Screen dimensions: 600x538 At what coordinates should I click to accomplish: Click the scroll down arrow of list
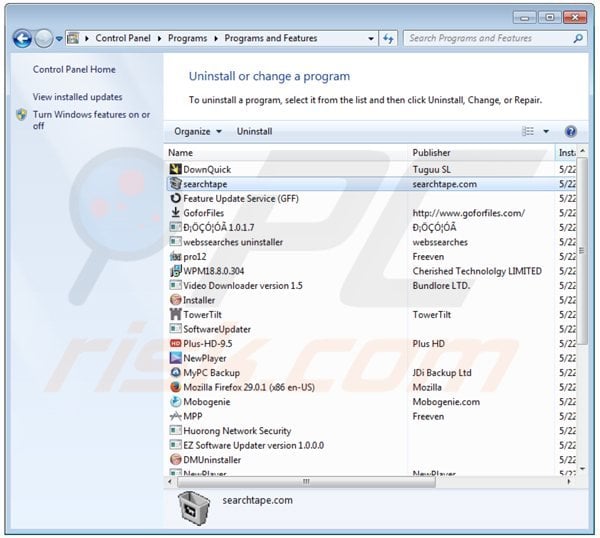point(582,469)
